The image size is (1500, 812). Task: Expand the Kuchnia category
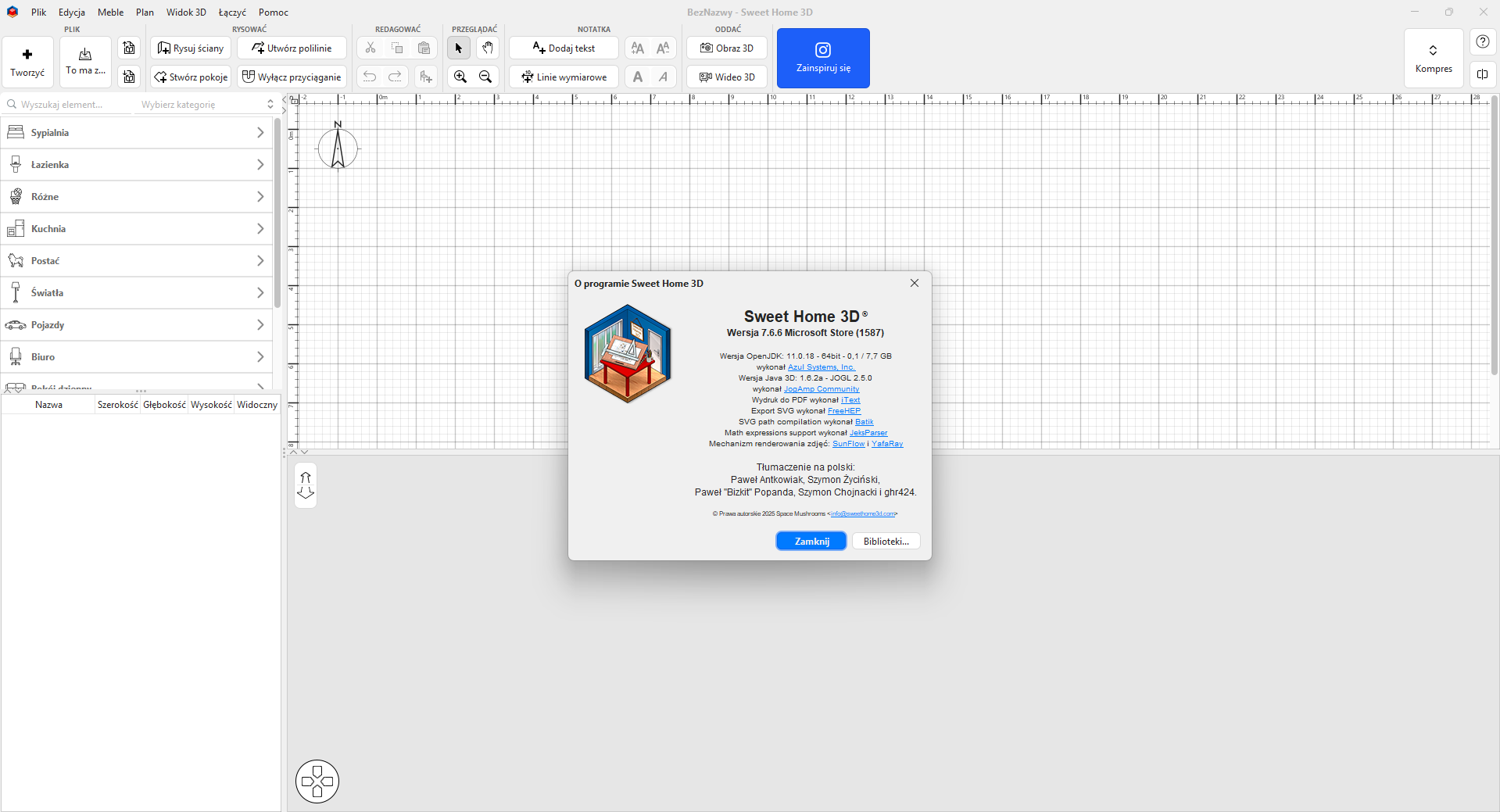click(137, 229)
